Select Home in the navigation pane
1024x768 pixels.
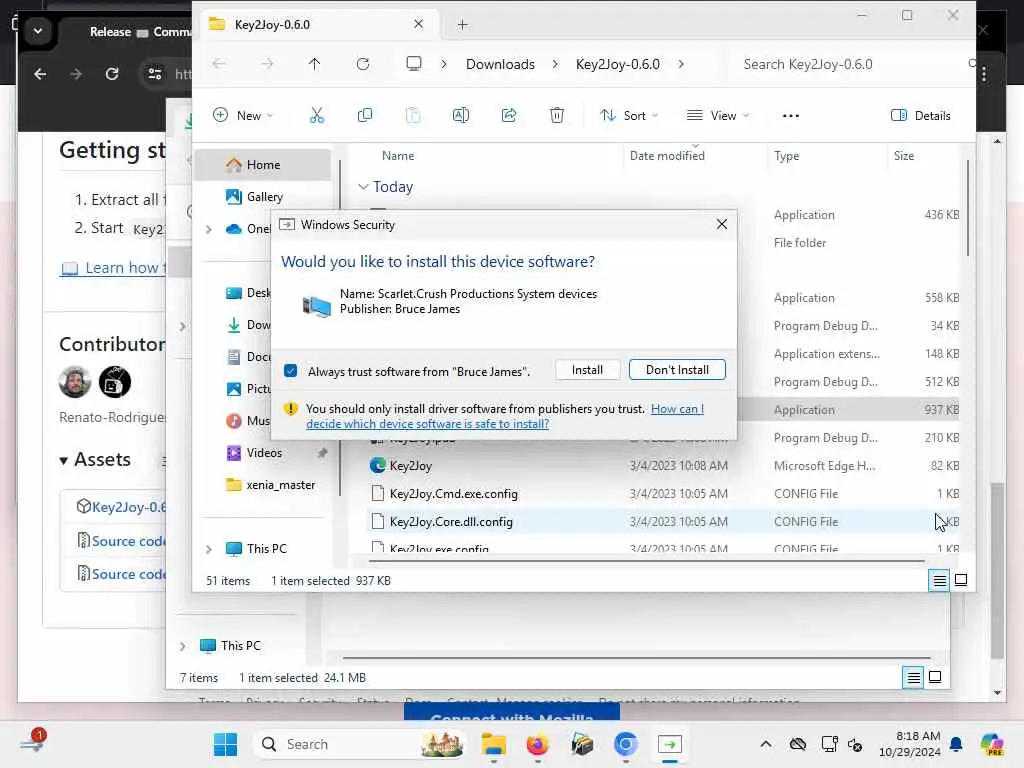coord(263,165)
